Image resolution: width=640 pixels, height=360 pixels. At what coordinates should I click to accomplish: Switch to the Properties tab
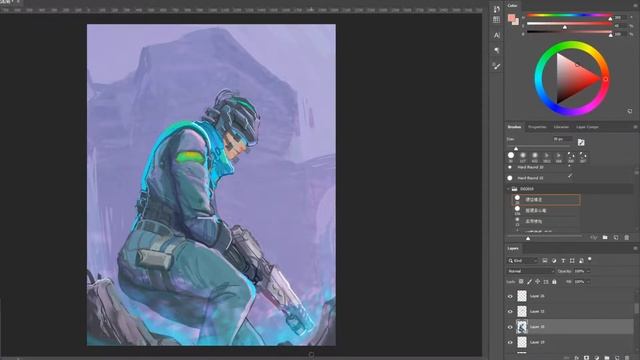(x=537, y=127)
